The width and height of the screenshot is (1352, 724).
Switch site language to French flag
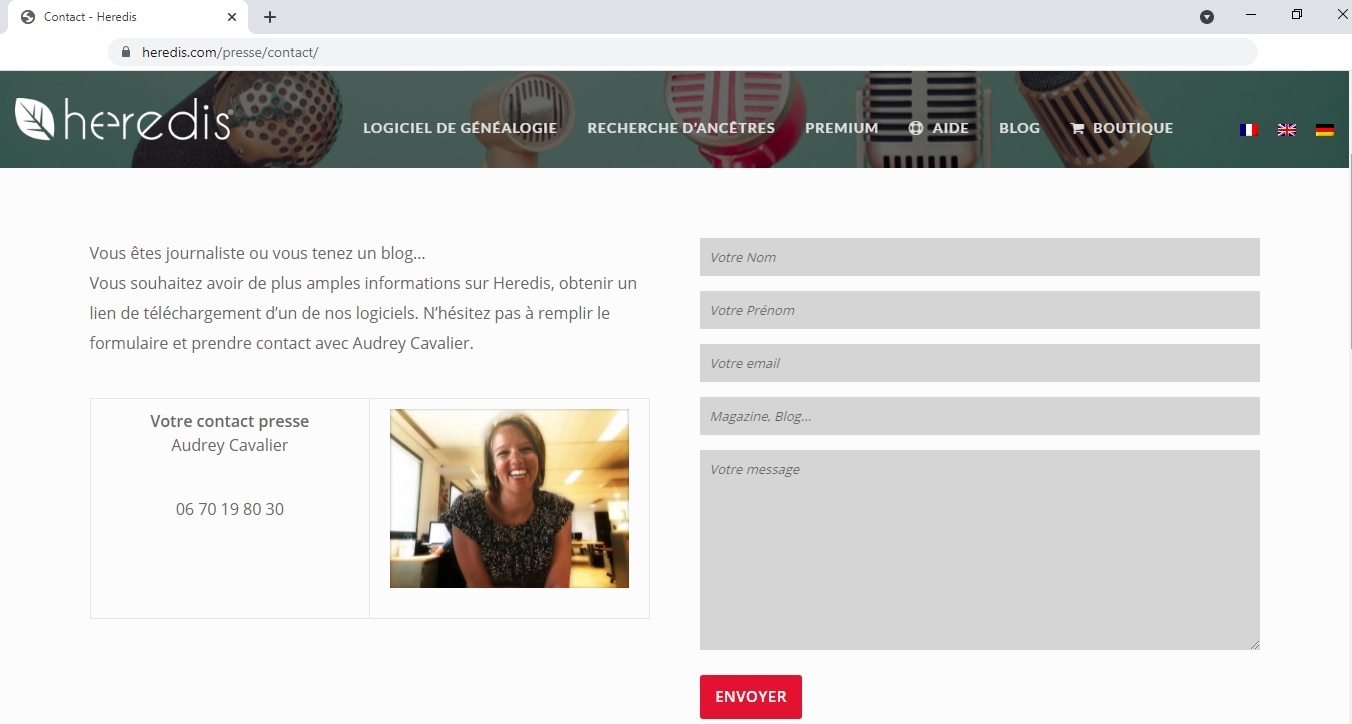click(1248, 129)
